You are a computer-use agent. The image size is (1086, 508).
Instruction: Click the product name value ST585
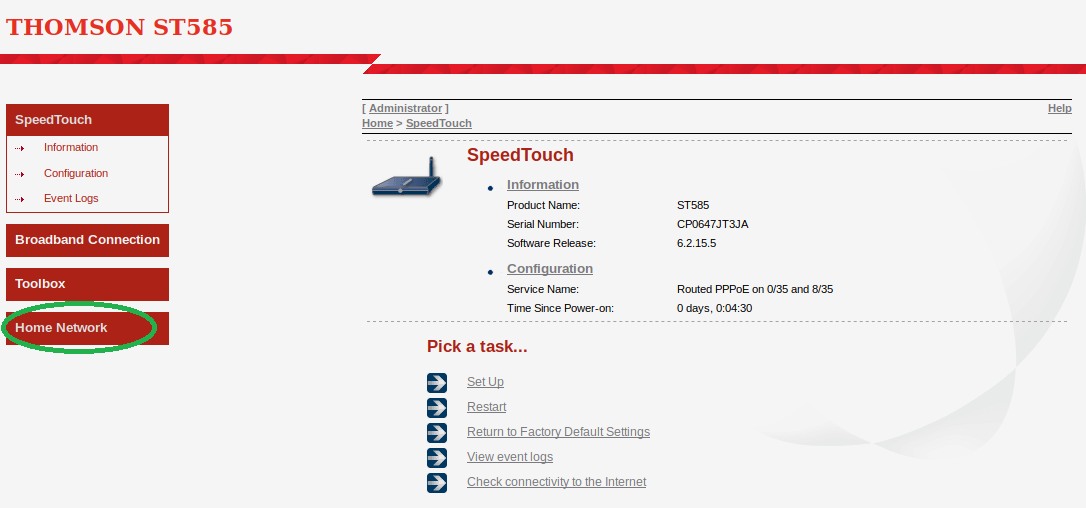point(693,205)
